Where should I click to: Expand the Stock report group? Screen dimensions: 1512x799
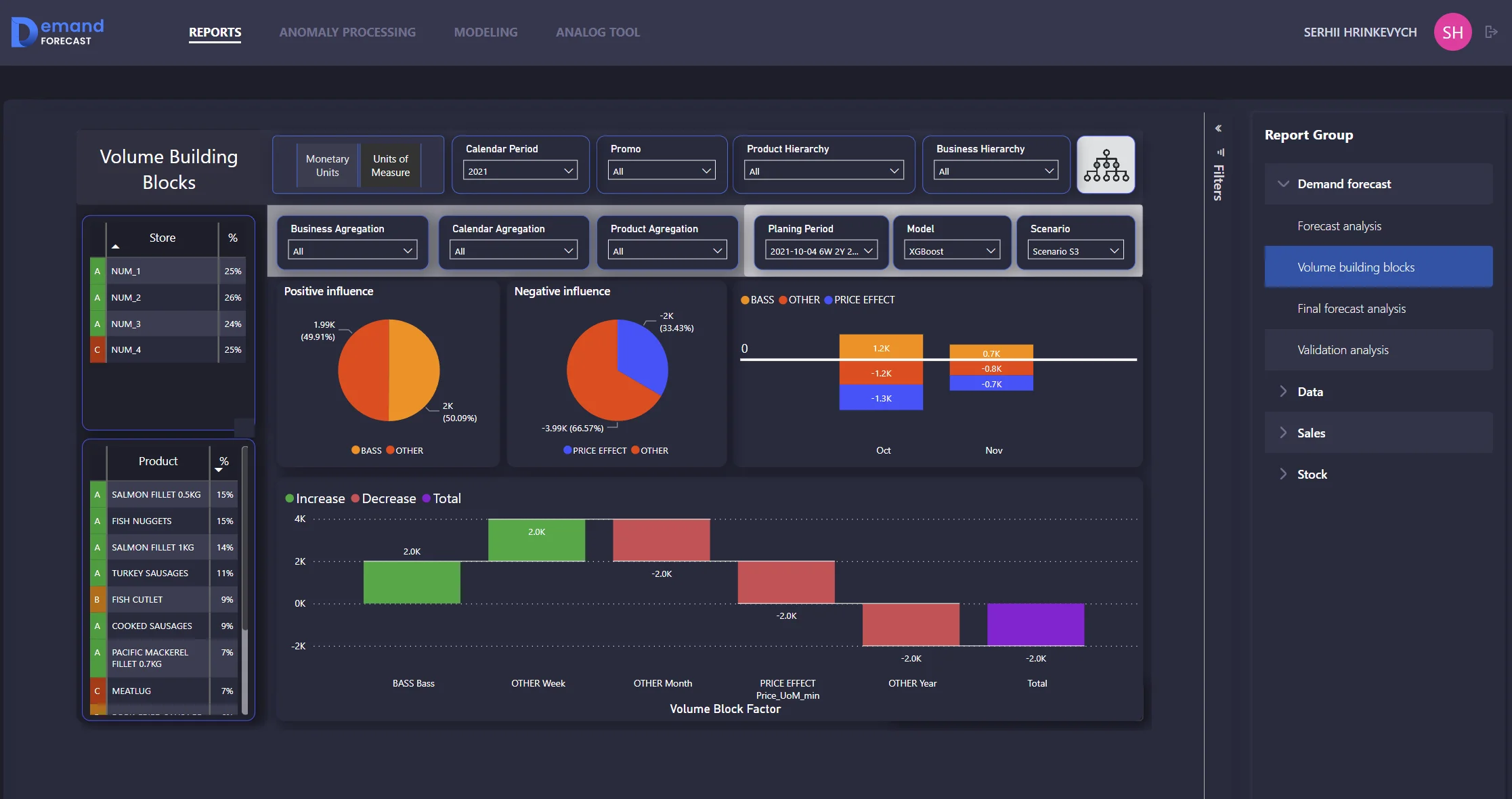pos(1311,475)
